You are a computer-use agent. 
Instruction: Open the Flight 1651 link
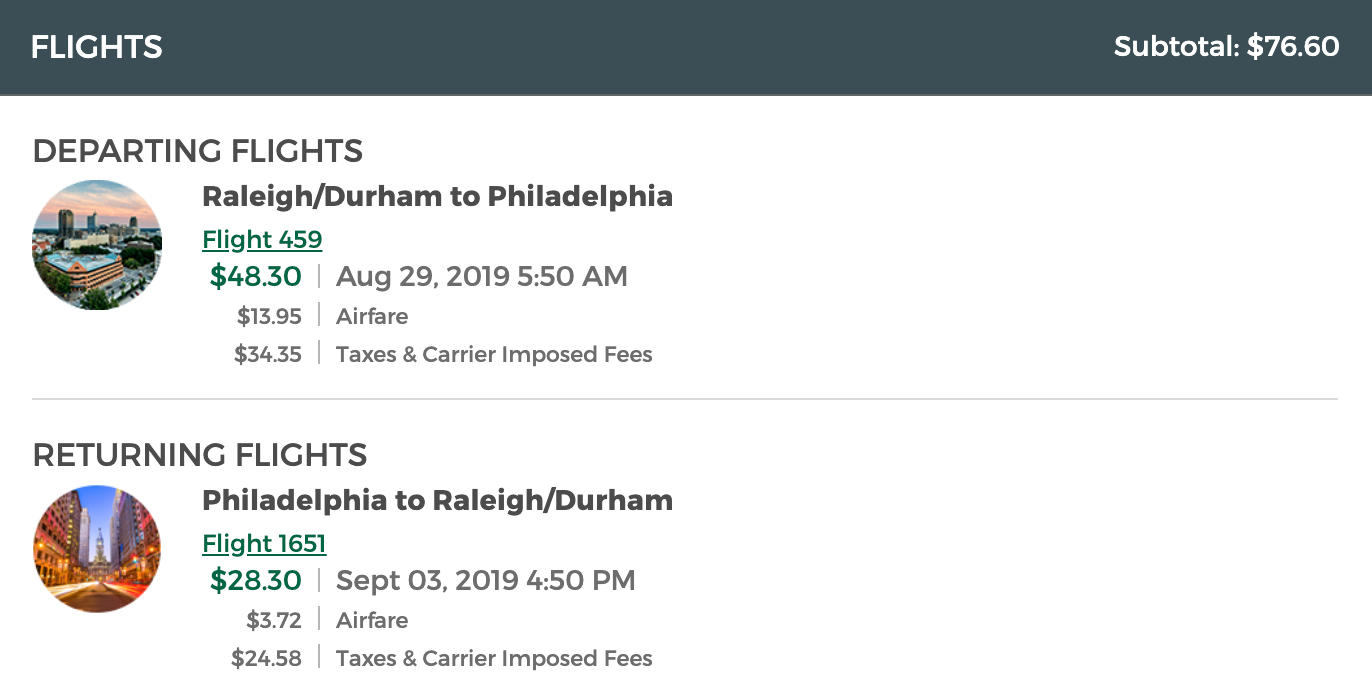click(264, 544)
